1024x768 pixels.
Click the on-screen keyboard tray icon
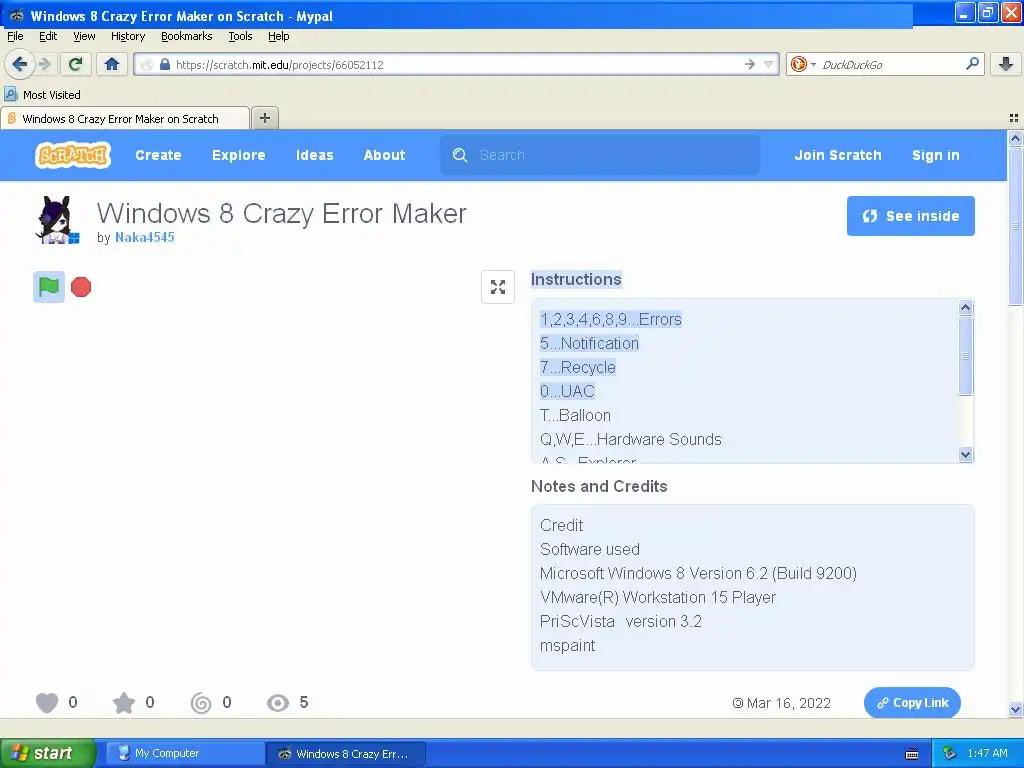coord(912,754)
